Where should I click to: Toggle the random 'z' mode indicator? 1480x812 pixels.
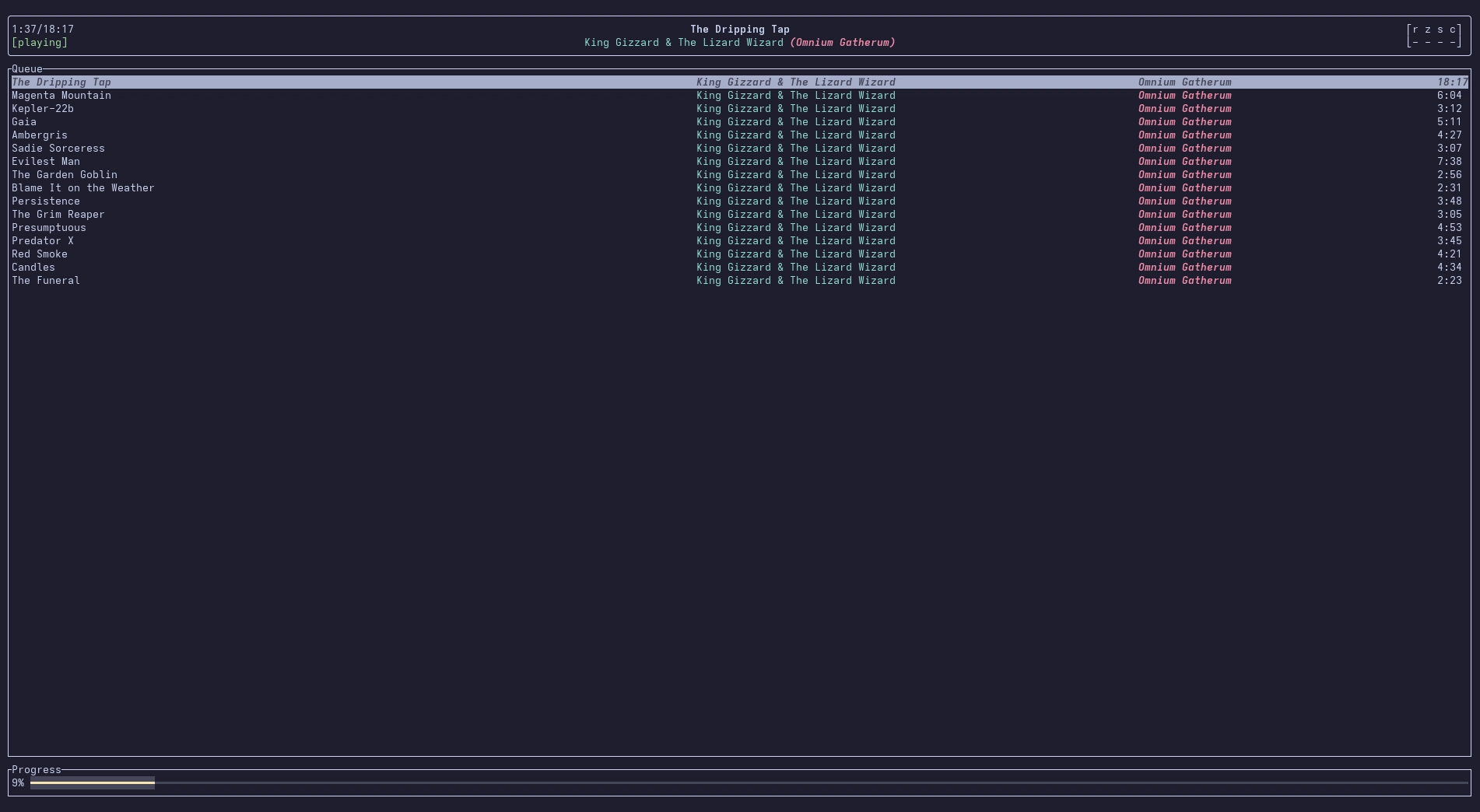tap(1427, 29)
